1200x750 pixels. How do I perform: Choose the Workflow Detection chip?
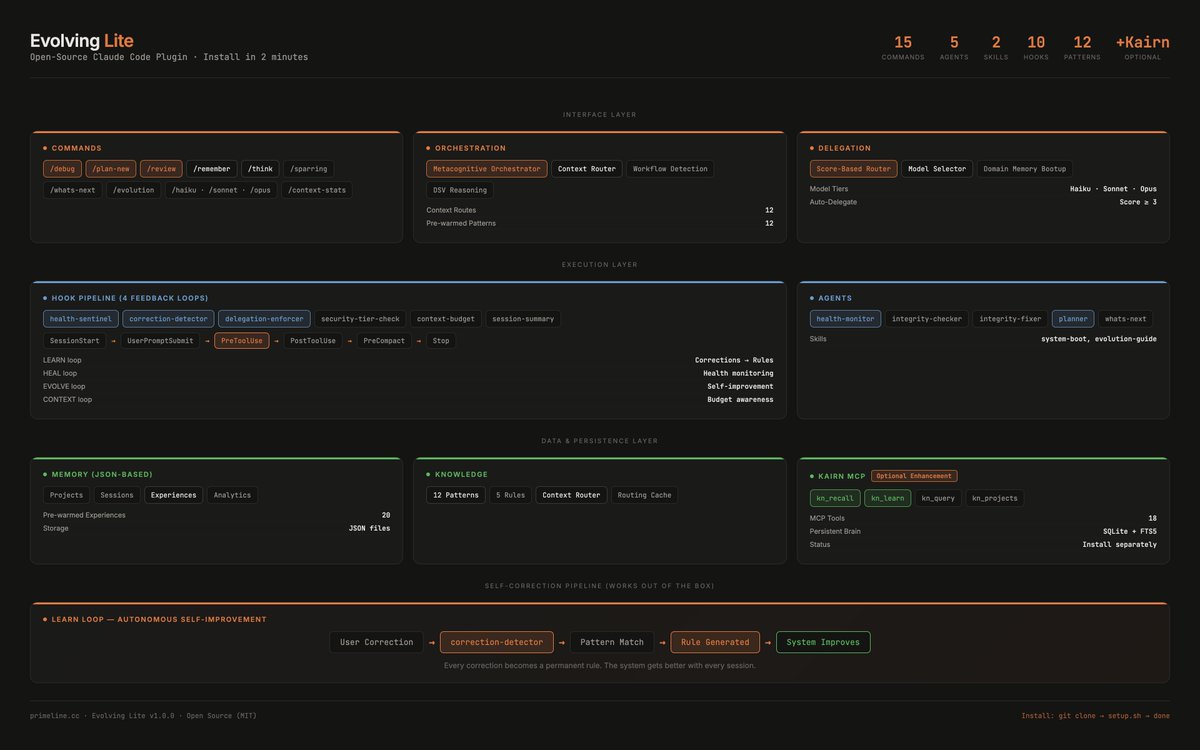670,169
